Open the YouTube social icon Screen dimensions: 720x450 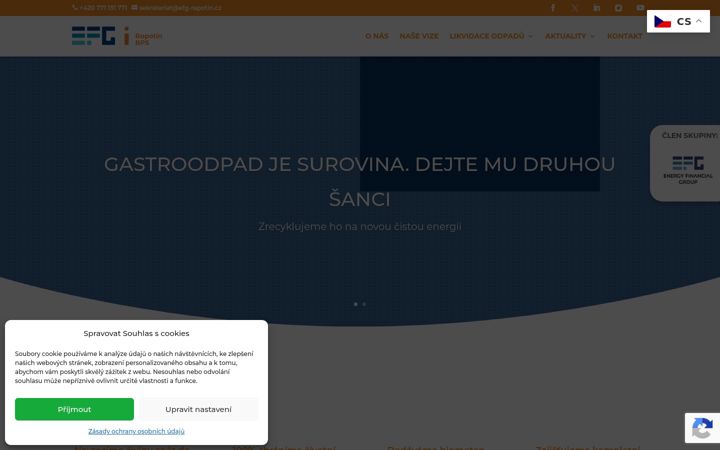(640, 8)
